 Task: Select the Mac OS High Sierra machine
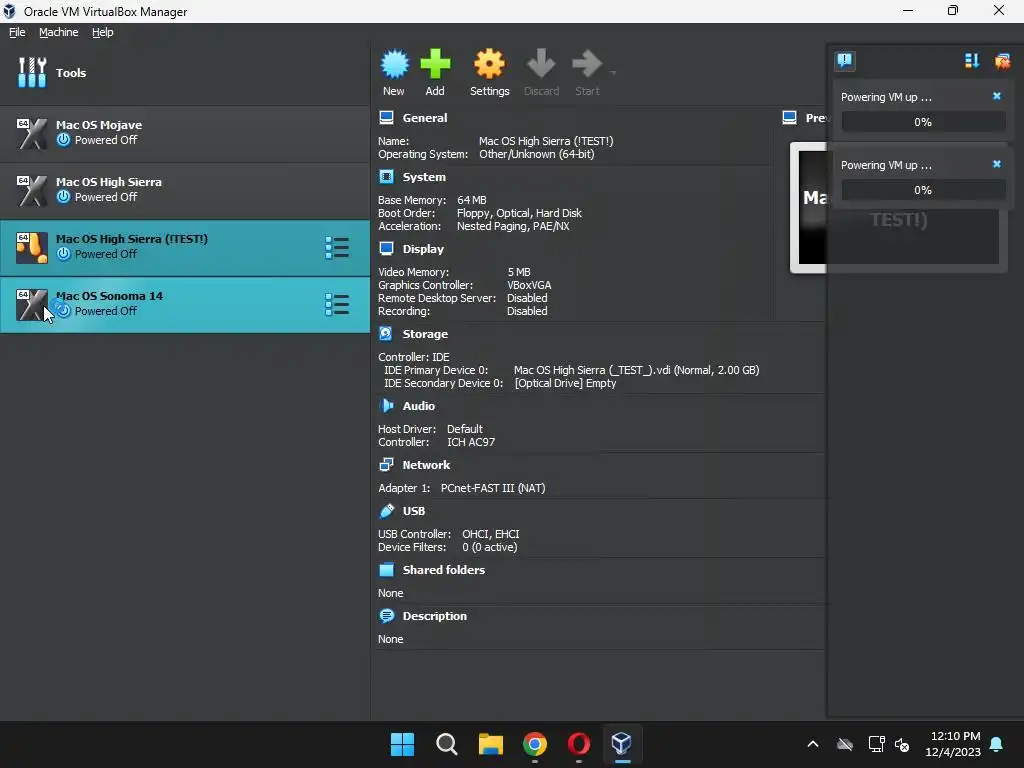pos(185,190)
